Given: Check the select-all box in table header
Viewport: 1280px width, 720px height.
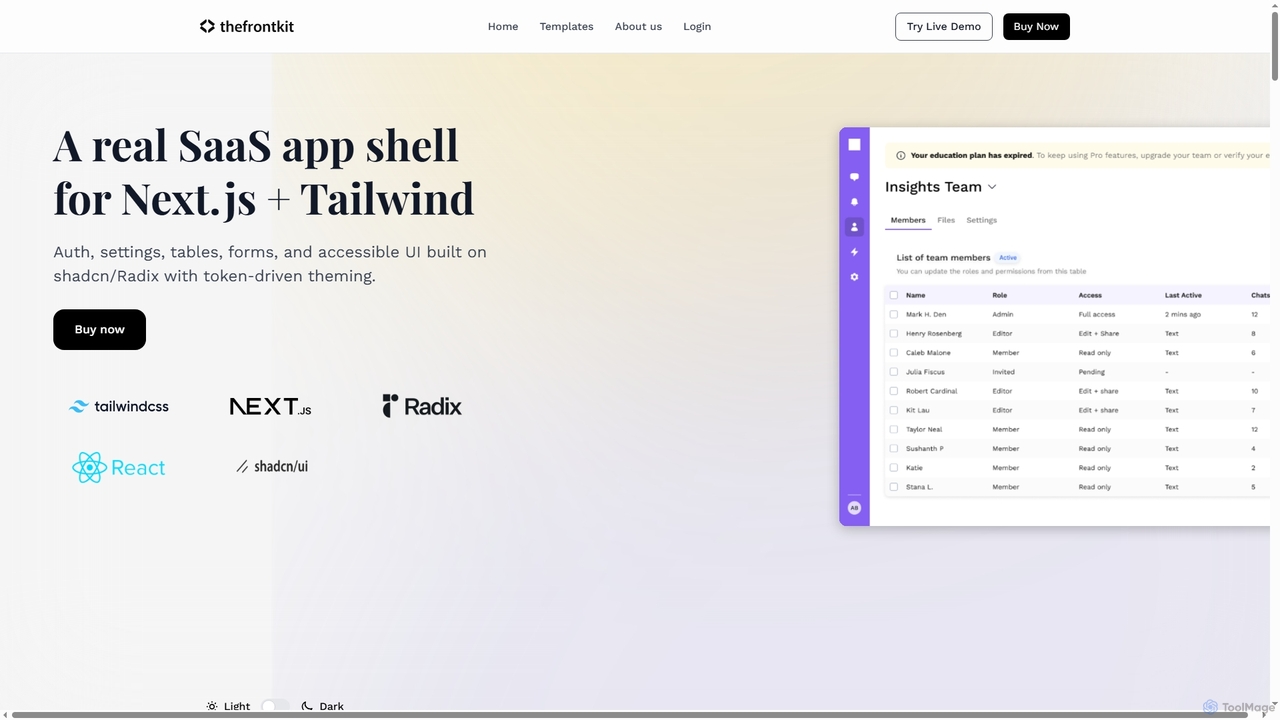Looking at the screenshot, I should pos(894,295).
